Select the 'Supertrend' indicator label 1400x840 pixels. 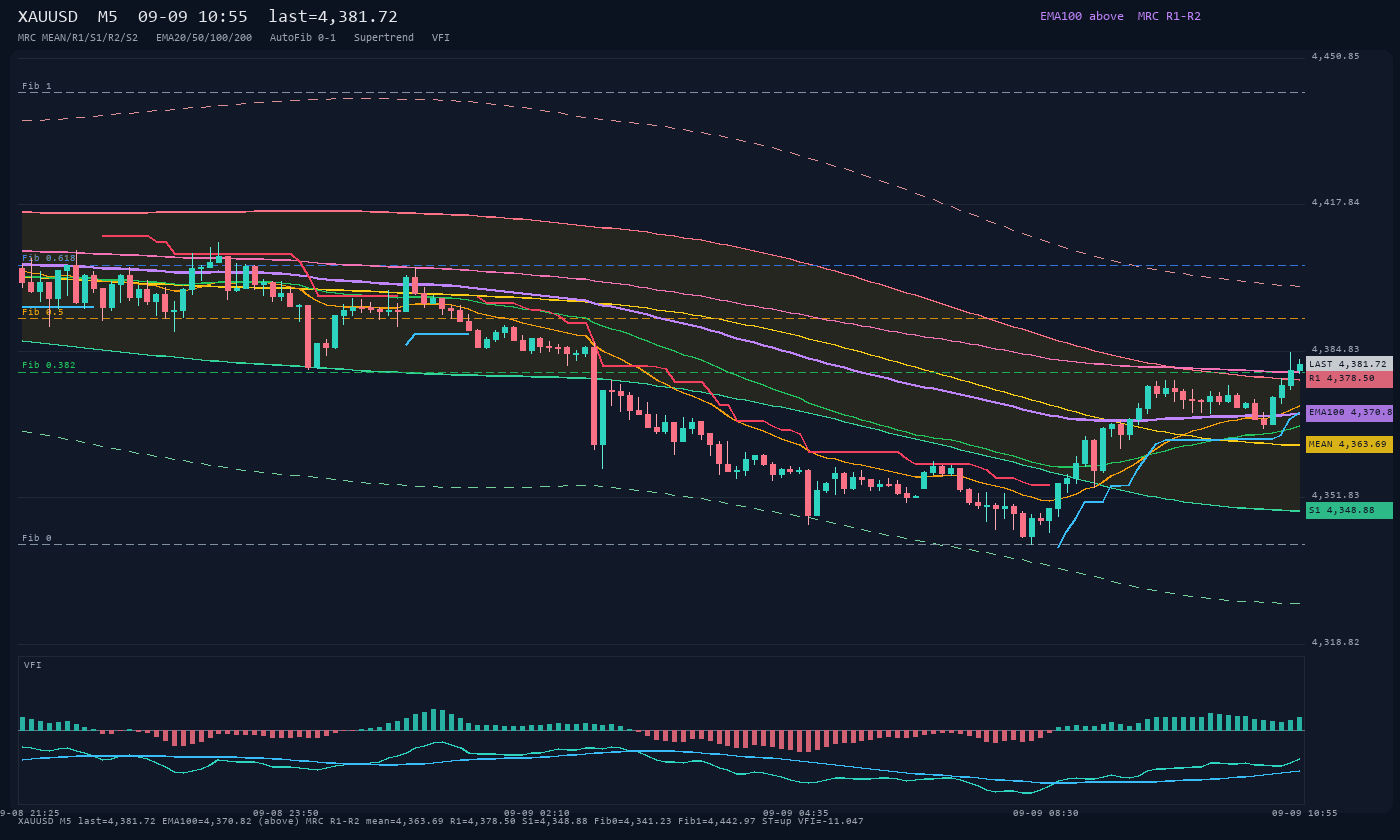[384, 38]
